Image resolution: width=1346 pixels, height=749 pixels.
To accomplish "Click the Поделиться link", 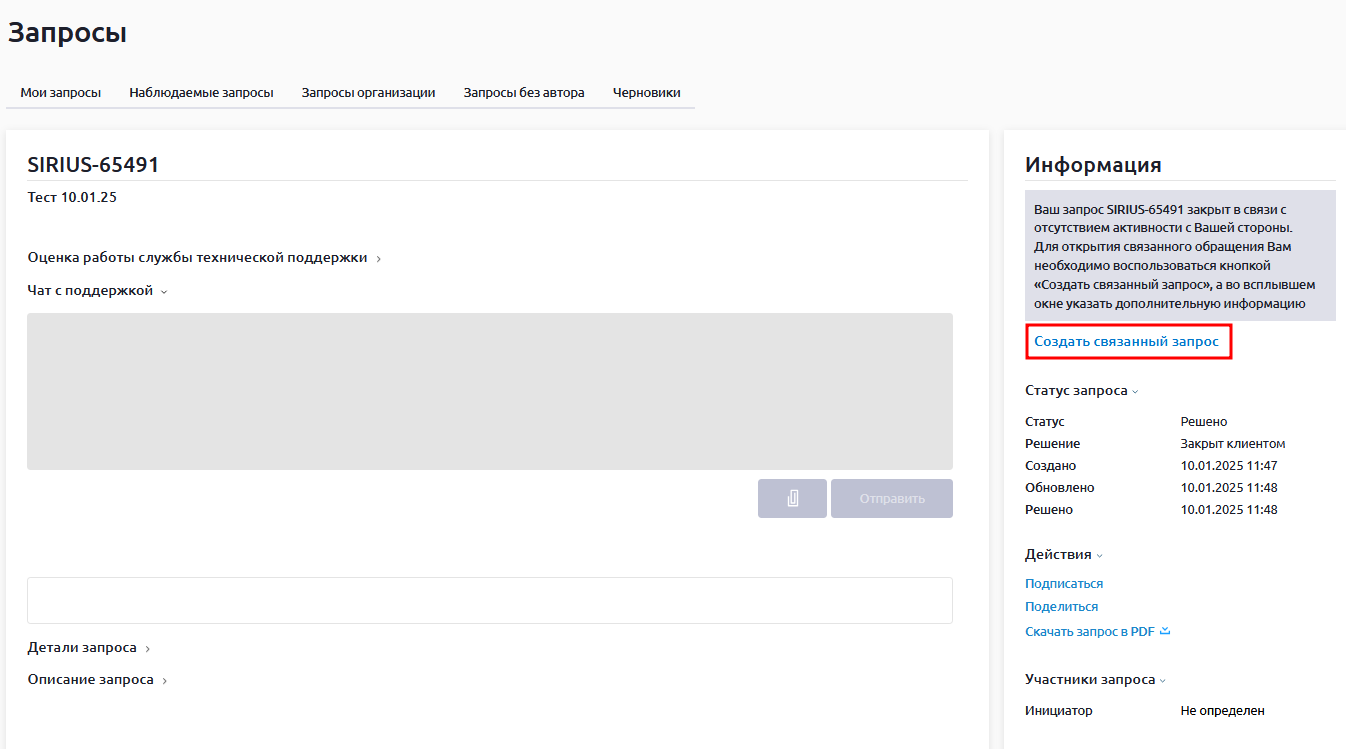I will [x=1061, y=607].
